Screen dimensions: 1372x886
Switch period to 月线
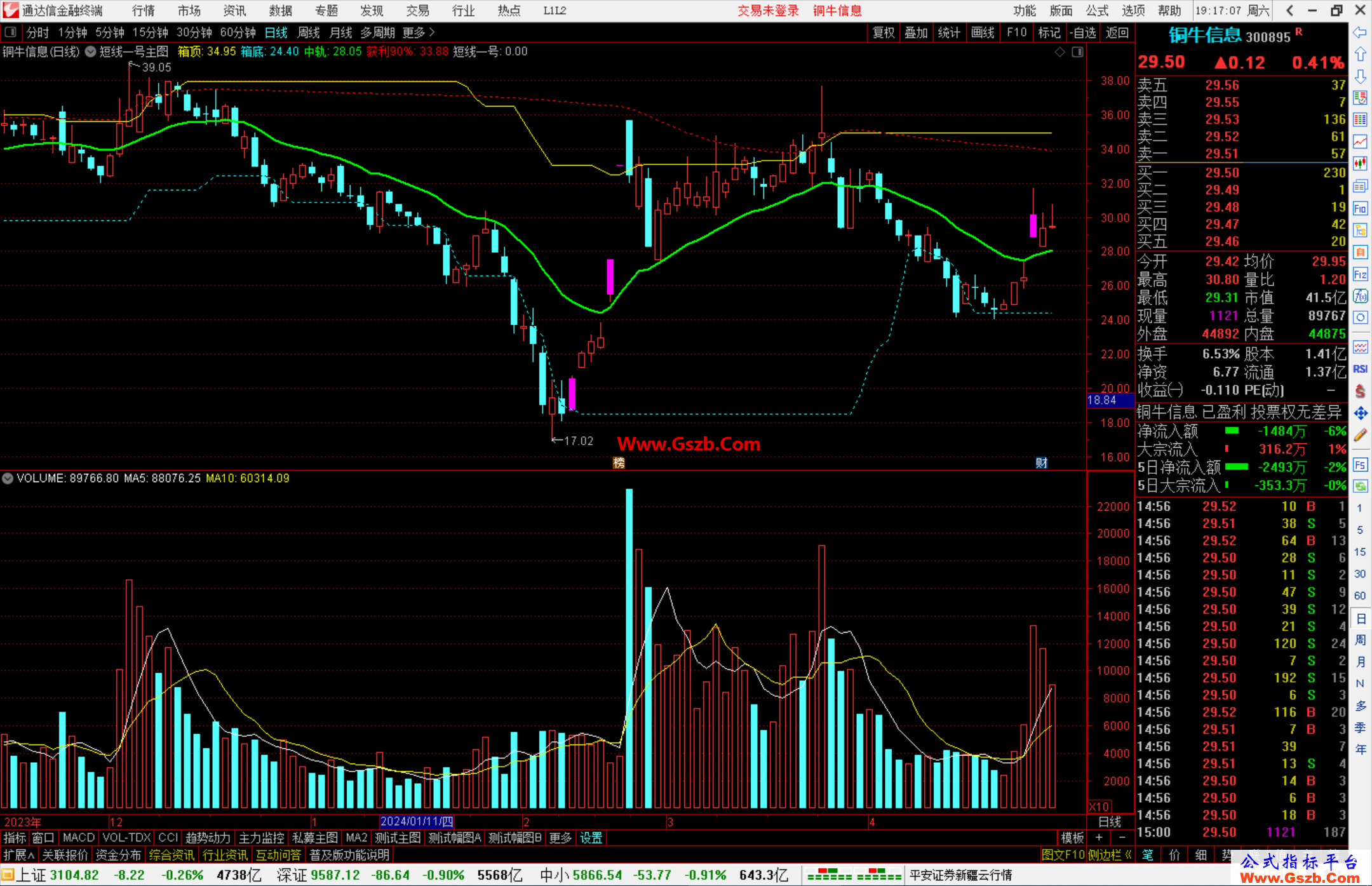[341, 32]
